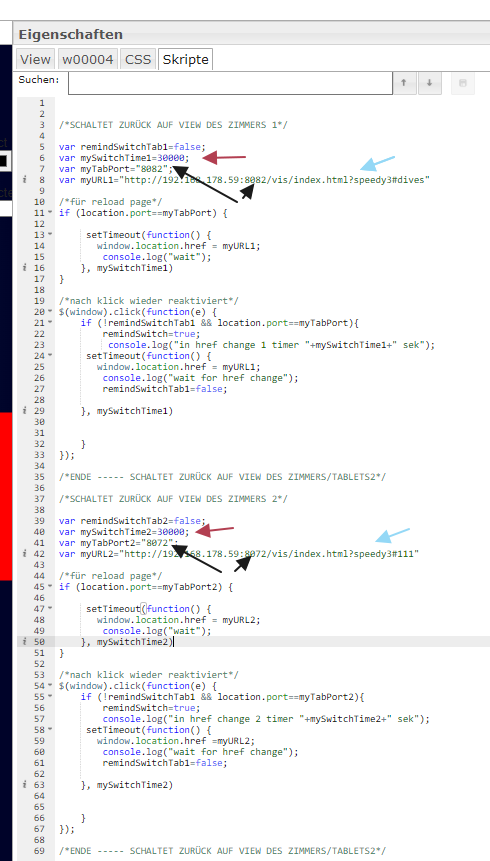Click the 'var remindSwitchTab1=false;' line
The height and width of the screenshot is (861, 490).
coord(132,147)
